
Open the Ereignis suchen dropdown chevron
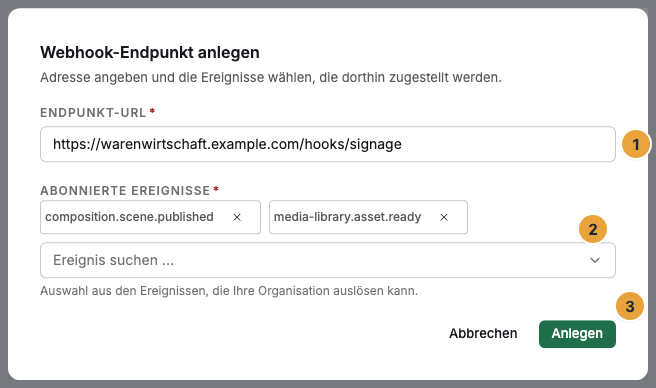pyautogui.click(x=594, y=260)
